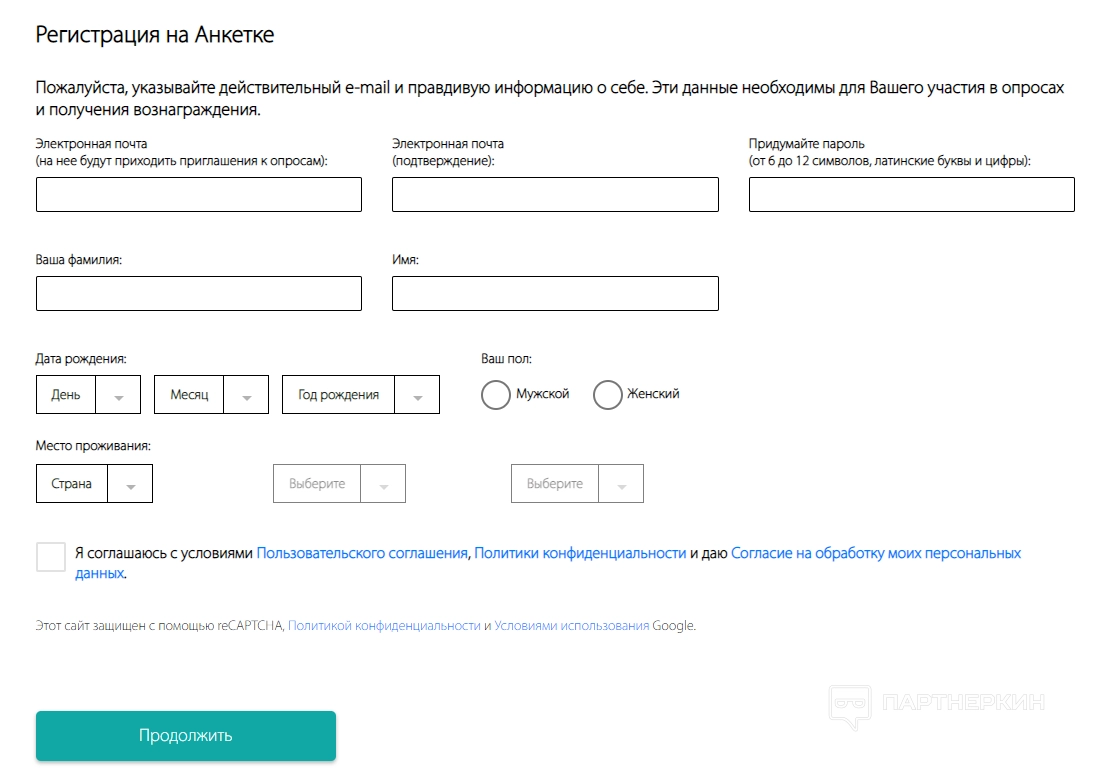Click the email confirmation (подтверждение) field
The height and width of the screenshot is (783, 1096).
coord(555,195)
